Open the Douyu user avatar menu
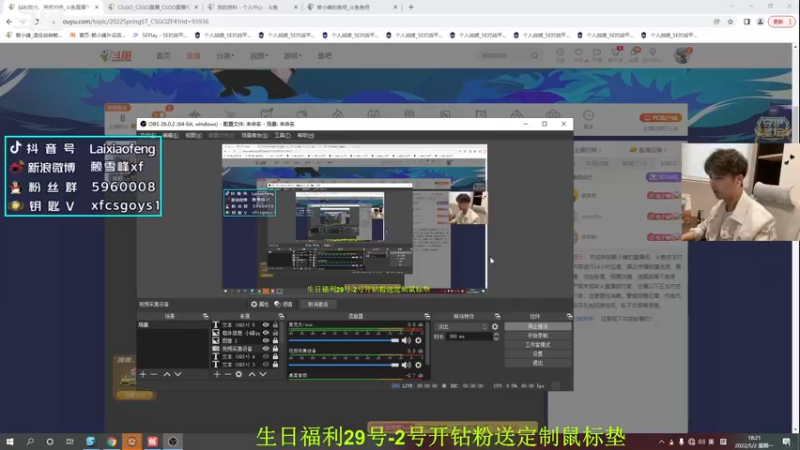 coord(682,55)
